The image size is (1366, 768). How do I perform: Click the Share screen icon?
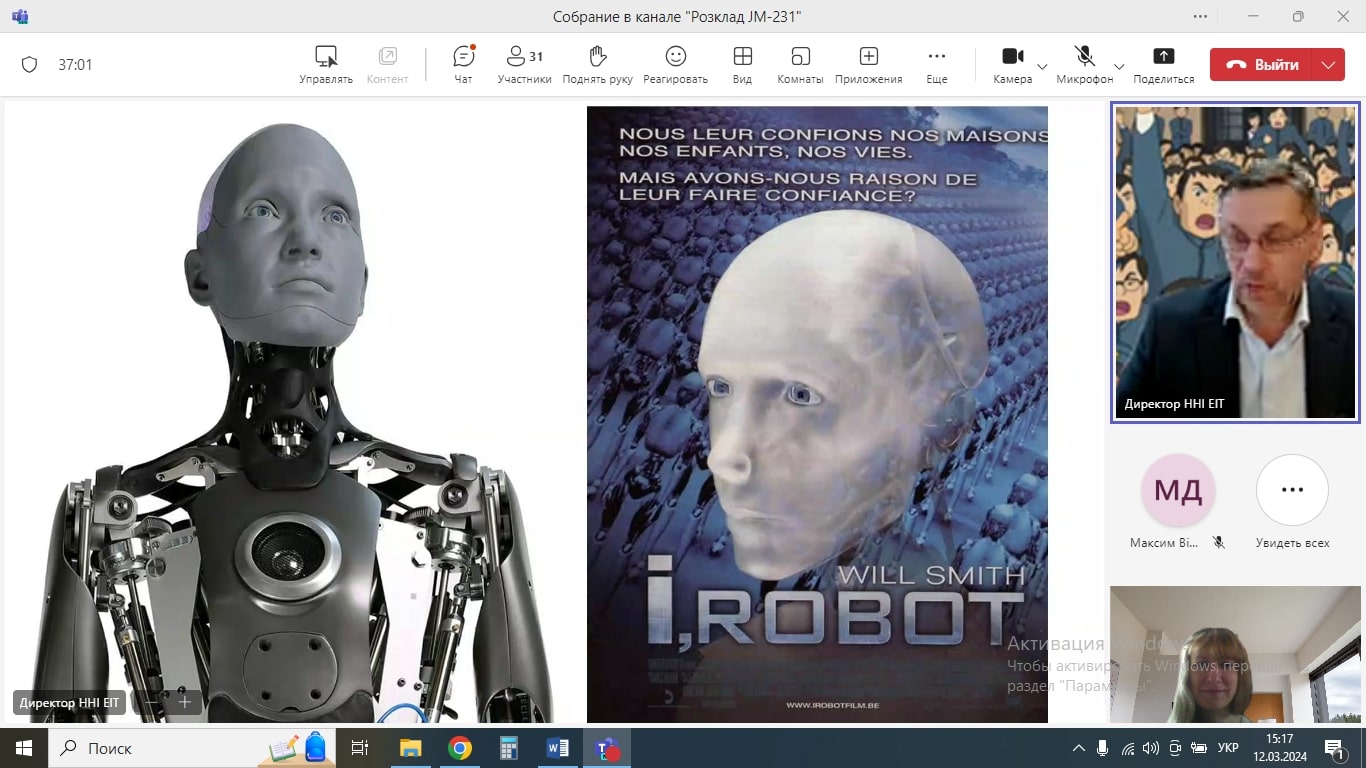tap(1163, 64)
